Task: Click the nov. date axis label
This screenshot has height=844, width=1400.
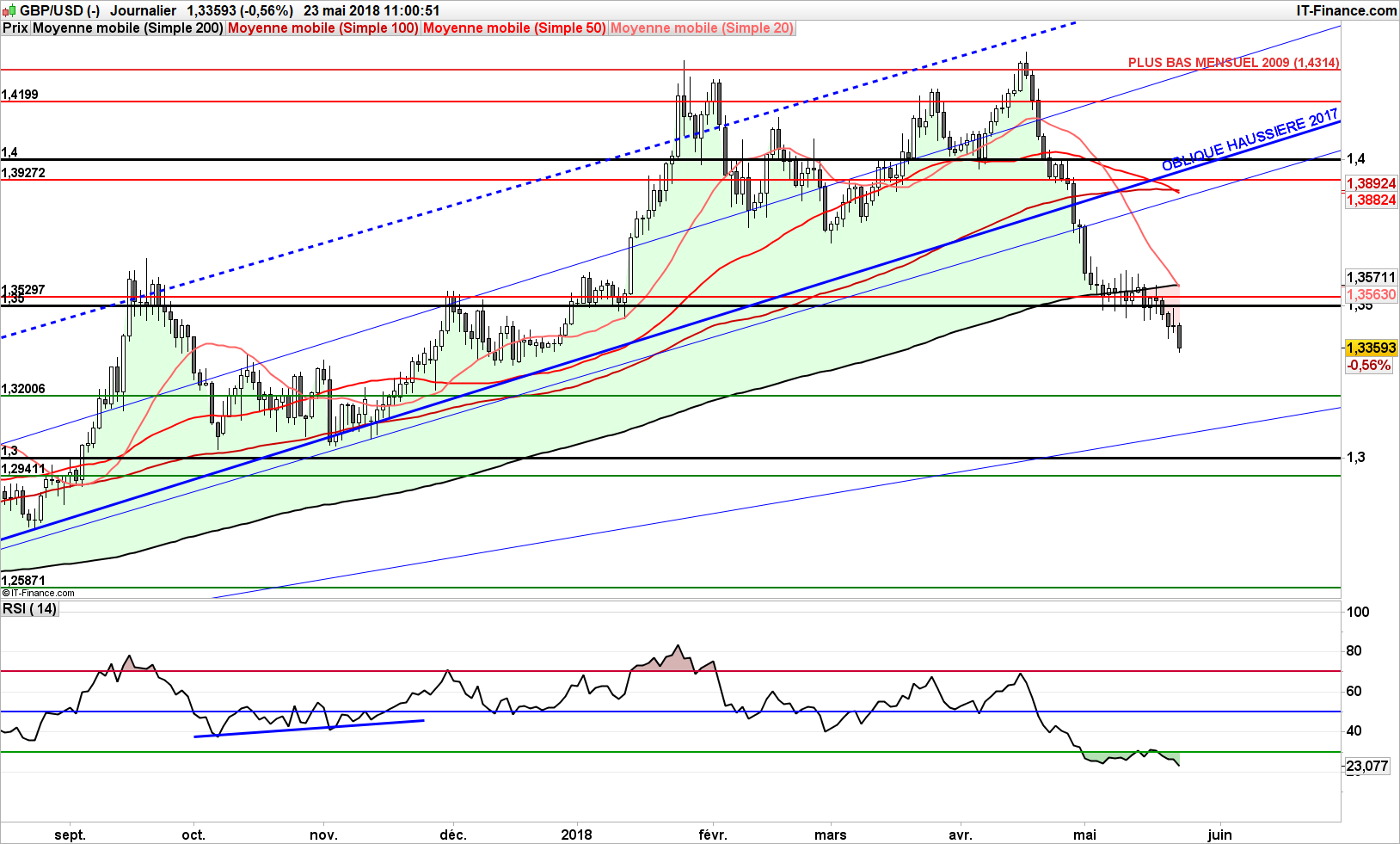Action: [323, 835]
